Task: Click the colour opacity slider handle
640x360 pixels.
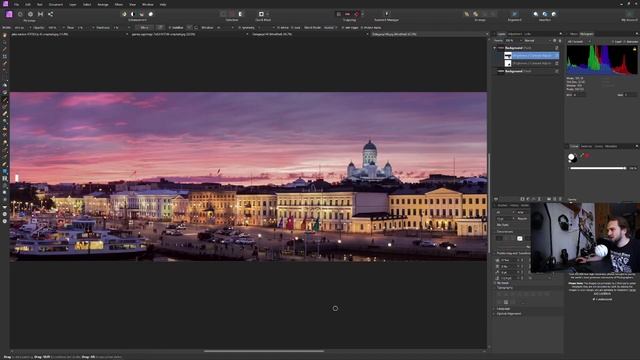Action: click(624, 168)
